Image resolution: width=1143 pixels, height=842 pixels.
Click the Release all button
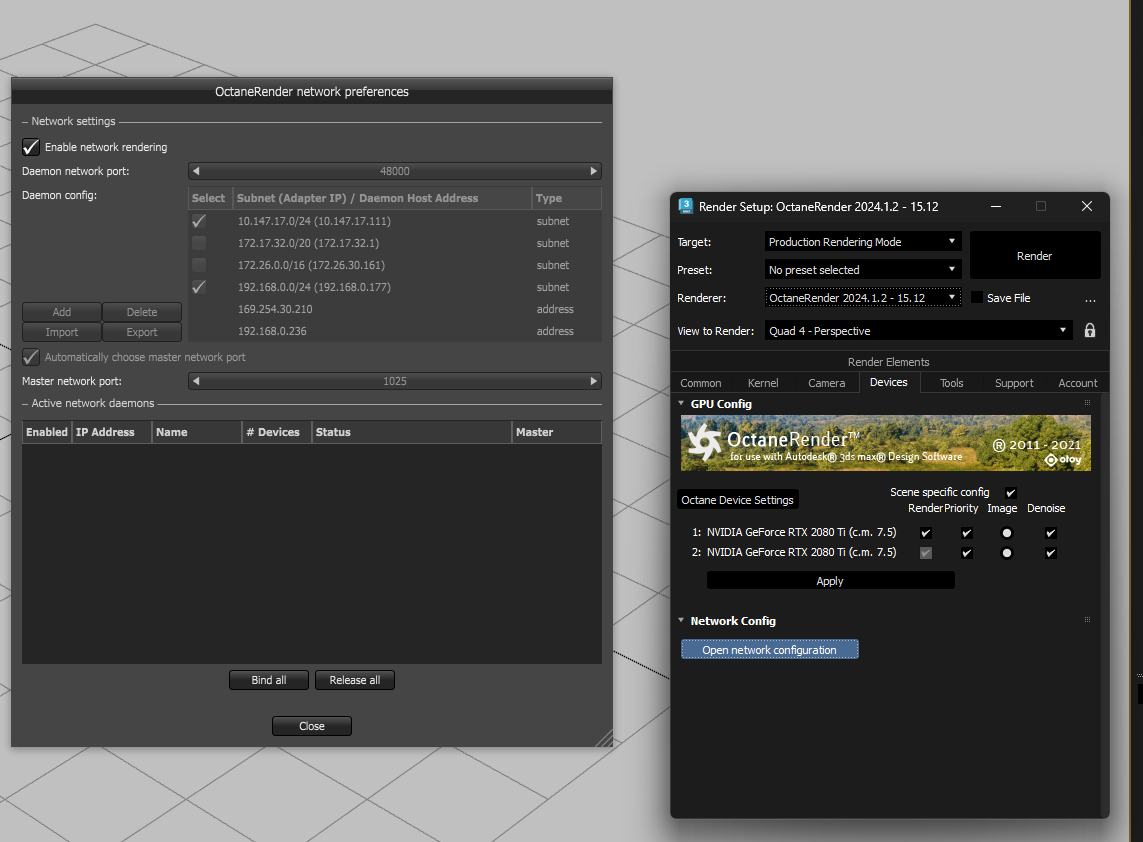click(354, 679)
